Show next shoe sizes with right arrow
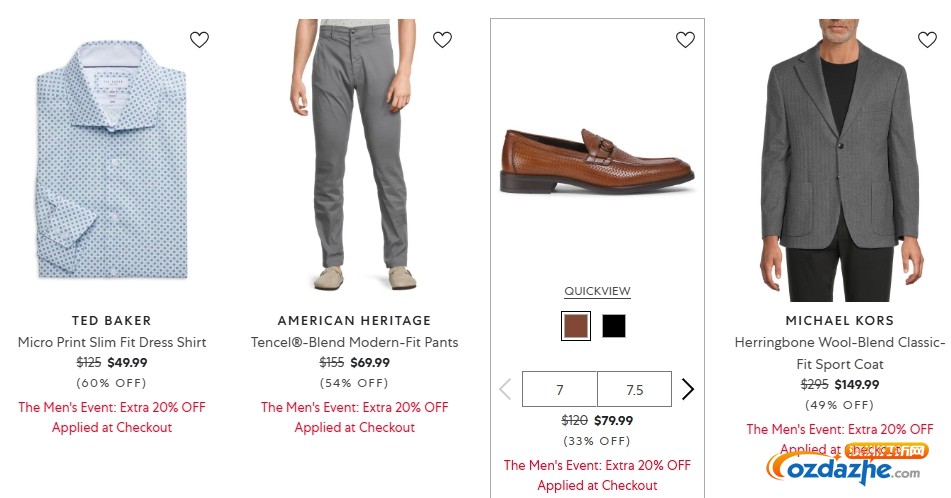The image size is (951, 498). pyautogui.click(x=688, y=389)
